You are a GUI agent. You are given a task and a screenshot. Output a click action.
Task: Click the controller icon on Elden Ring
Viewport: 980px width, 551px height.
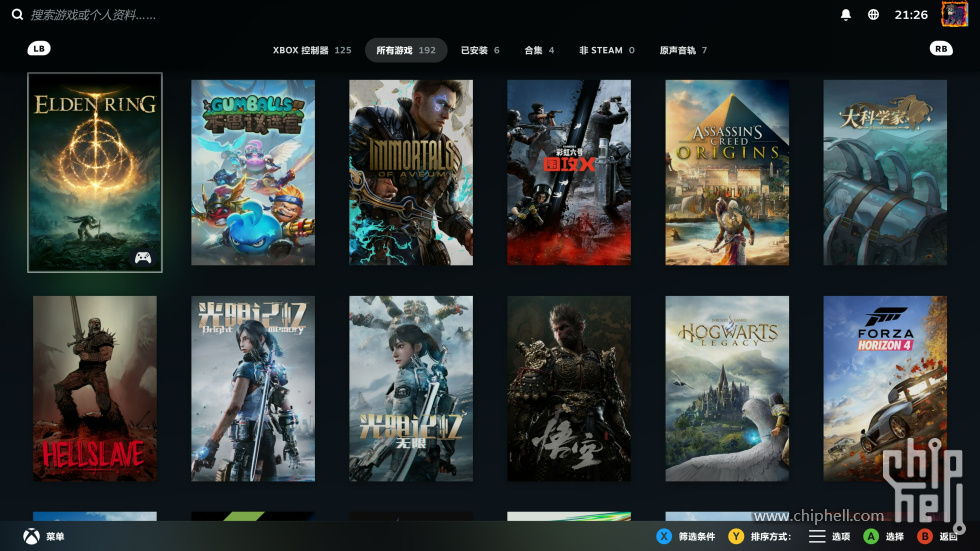coord(143,257)
